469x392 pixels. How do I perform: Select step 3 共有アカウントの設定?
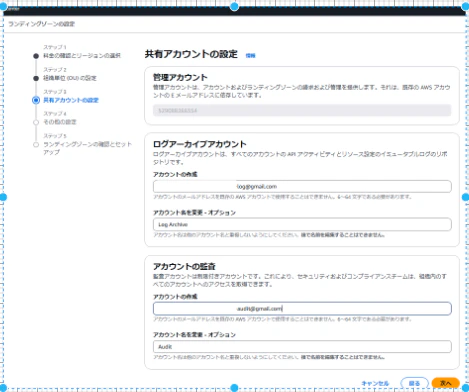pyautogui.click(x=71, y=100)
